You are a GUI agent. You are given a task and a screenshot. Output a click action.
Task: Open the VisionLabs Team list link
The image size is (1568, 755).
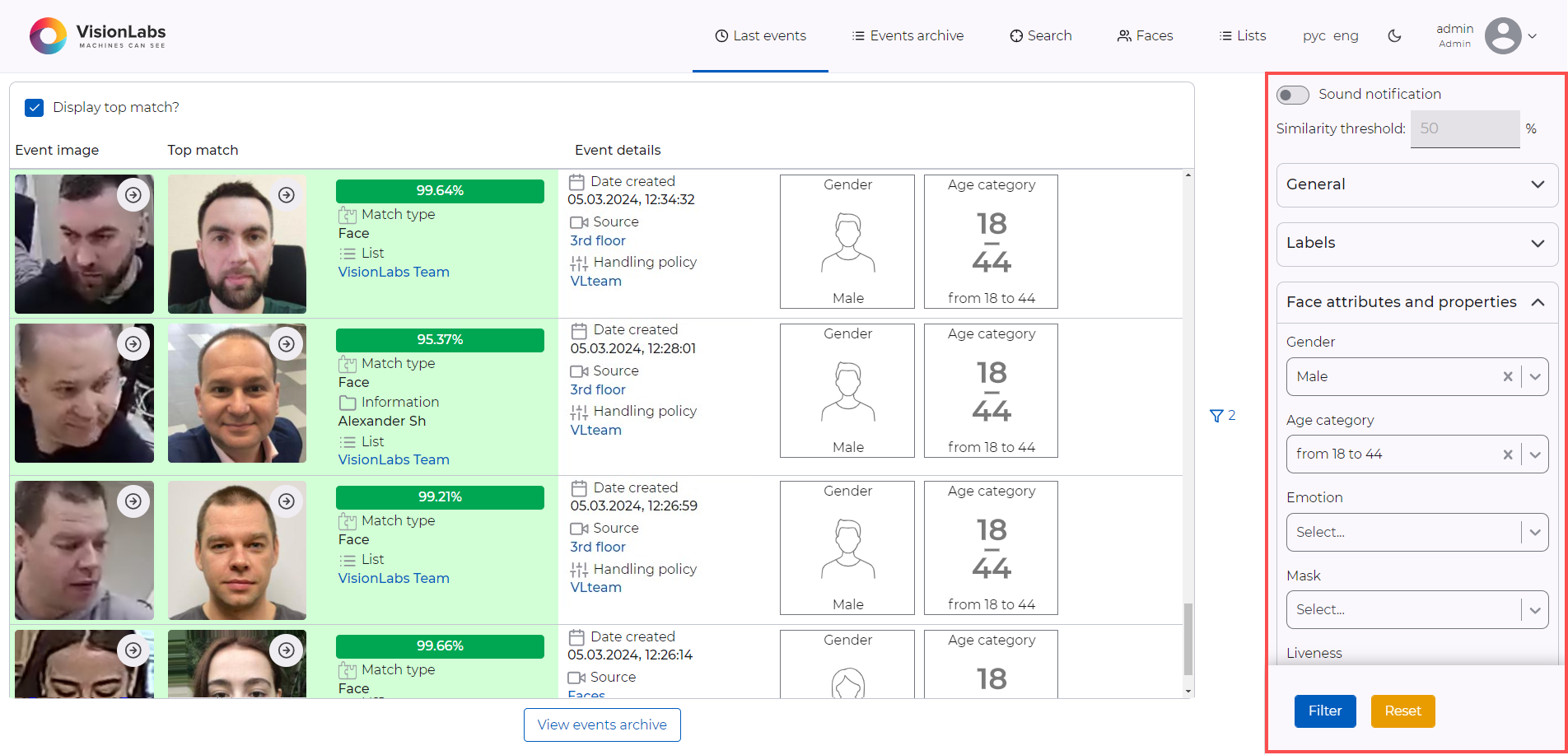394,271
